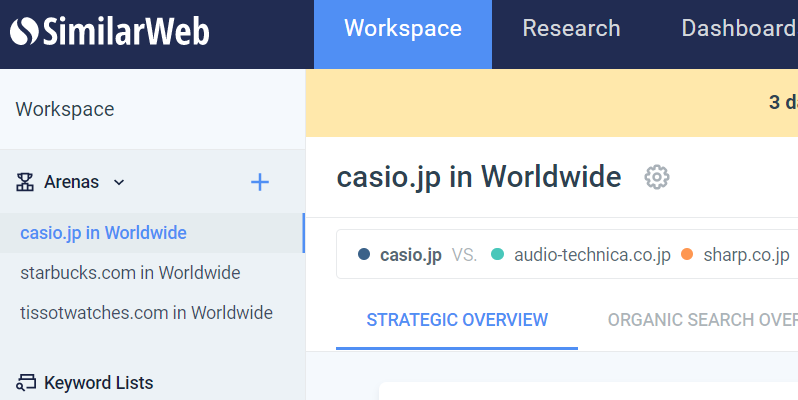This screenshot has width=798, height=400.
Task: Click the Workspace sidebar heading
Action: click(x=65, y=109)
